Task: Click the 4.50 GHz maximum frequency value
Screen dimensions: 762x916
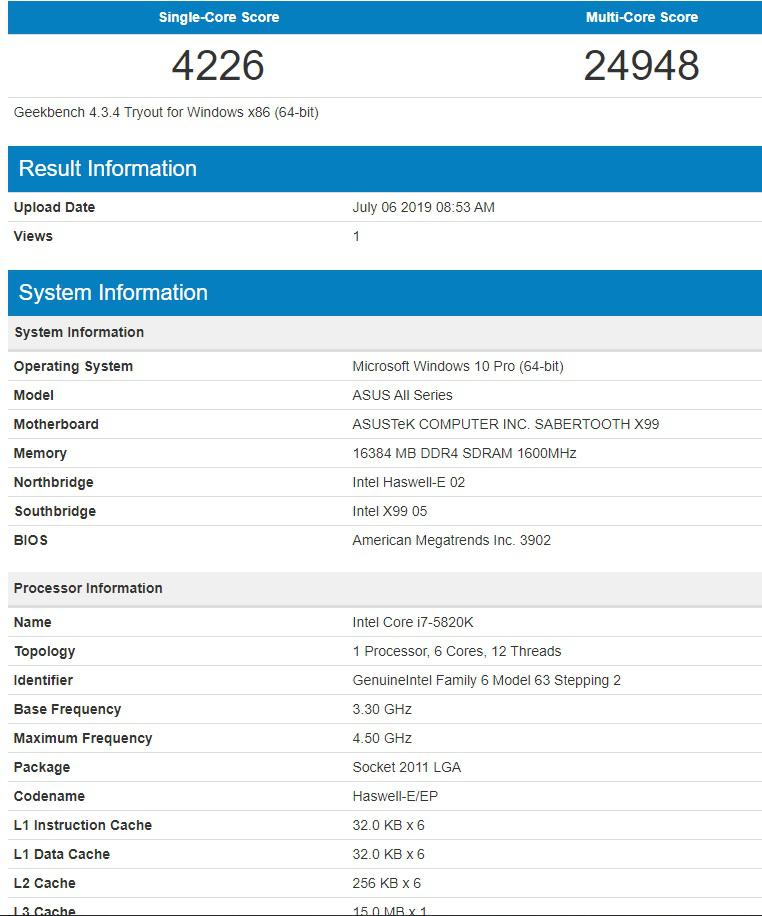Action: (382, 738)
